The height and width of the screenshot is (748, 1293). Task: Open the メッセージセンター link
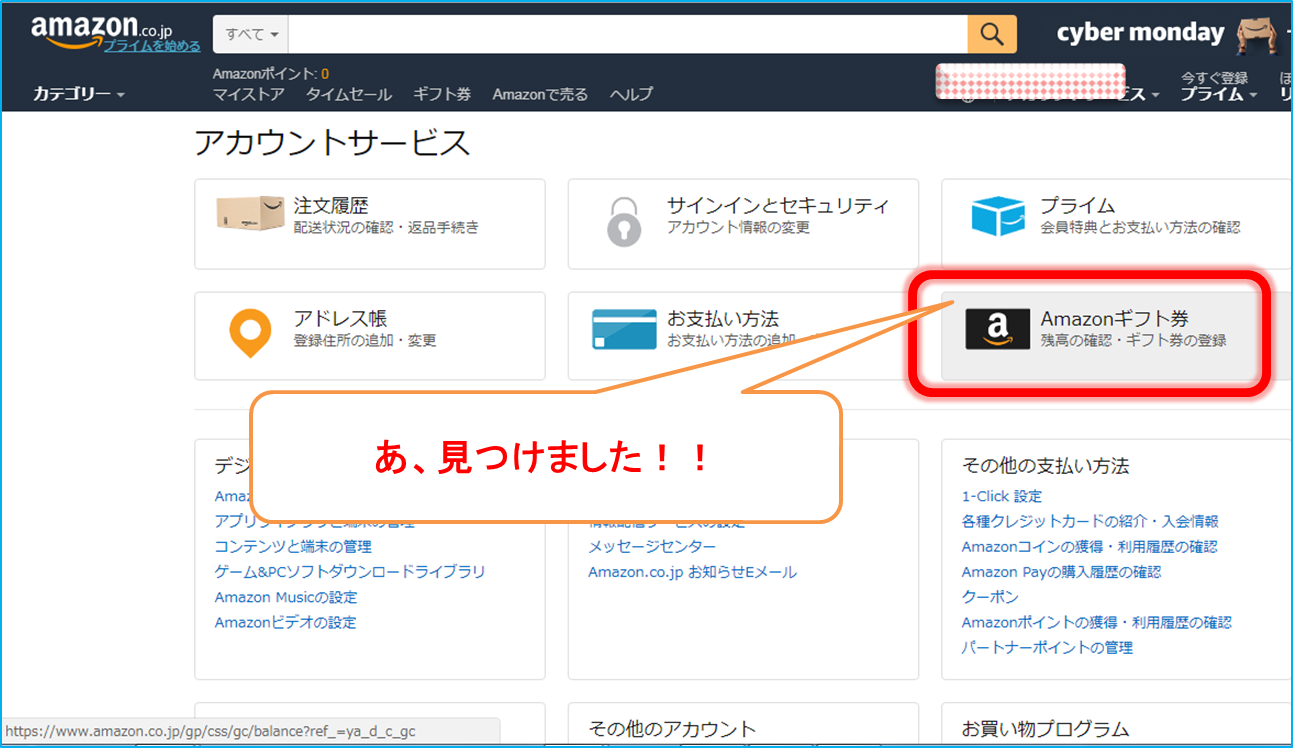(652, 547)
